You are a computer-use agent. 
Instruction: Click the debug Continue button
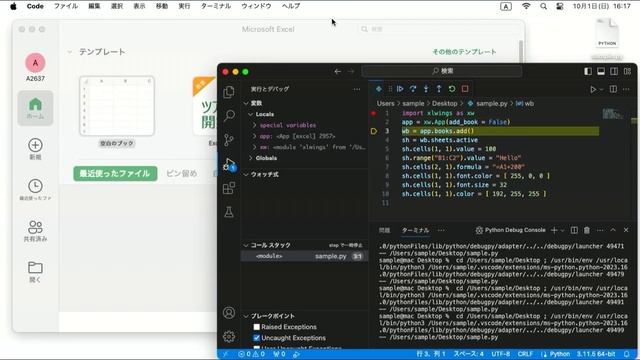(x=400, y=89)
